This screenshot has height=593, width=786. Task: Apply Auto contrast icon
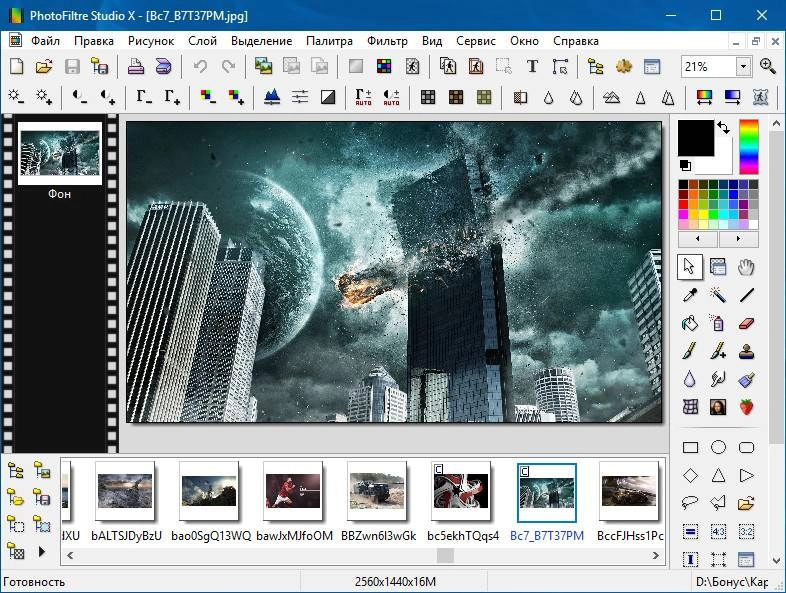[x=391, y=97]
